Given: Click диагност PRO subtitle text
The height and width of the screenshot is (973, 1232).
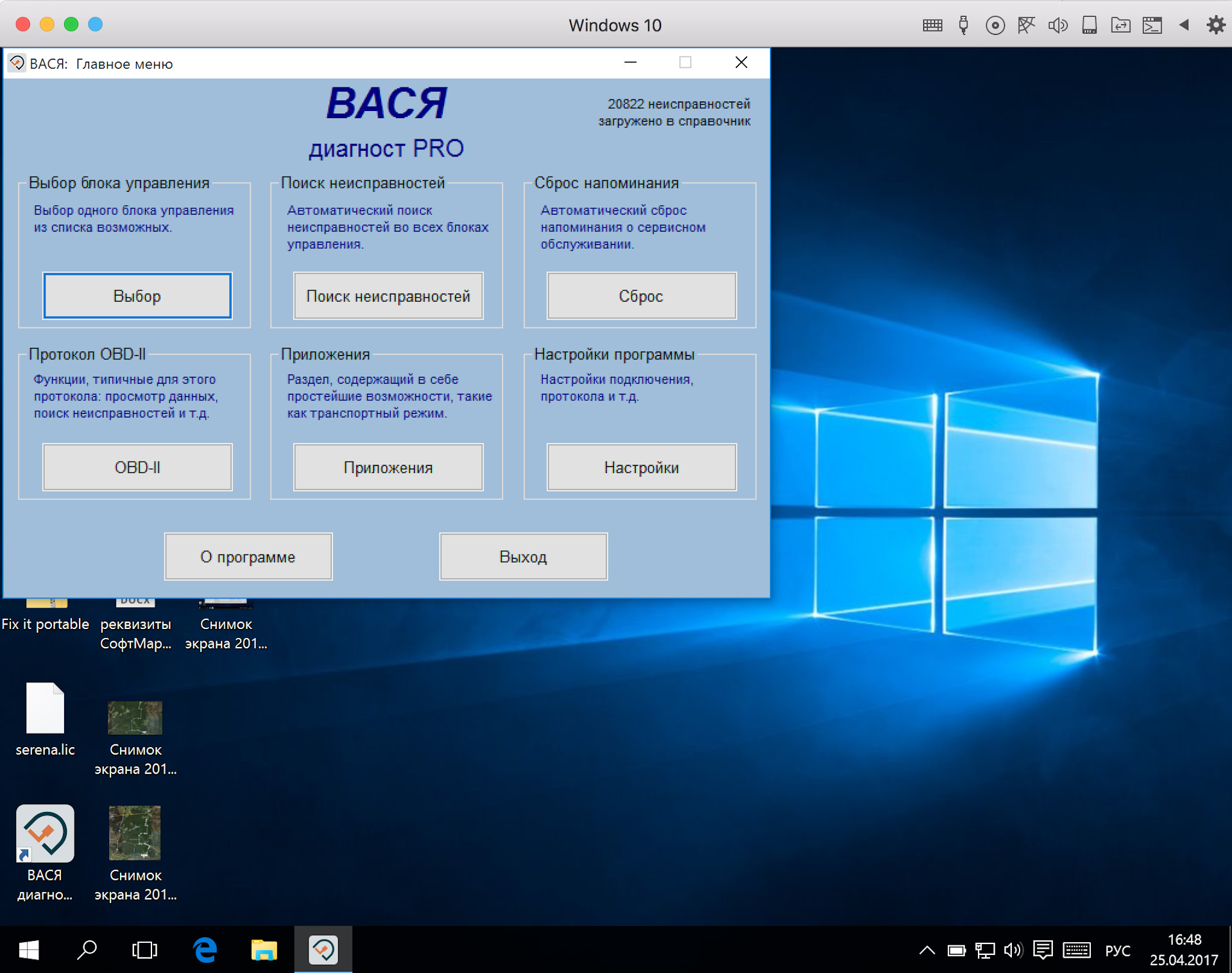Looking at the screenshot, I should 386,148.
